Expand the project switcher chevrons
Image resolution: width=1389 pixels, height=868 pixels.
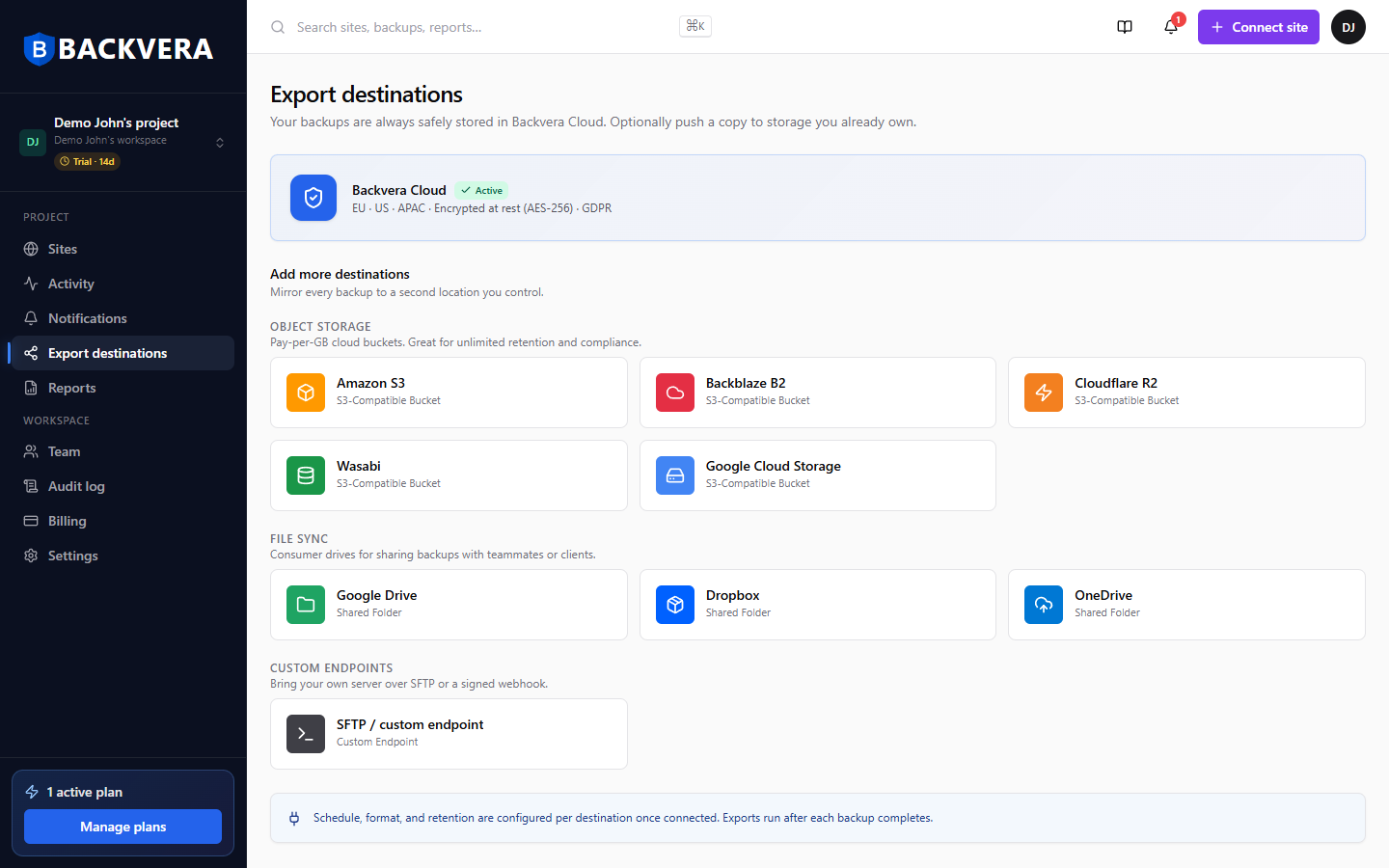pos(220,143)
